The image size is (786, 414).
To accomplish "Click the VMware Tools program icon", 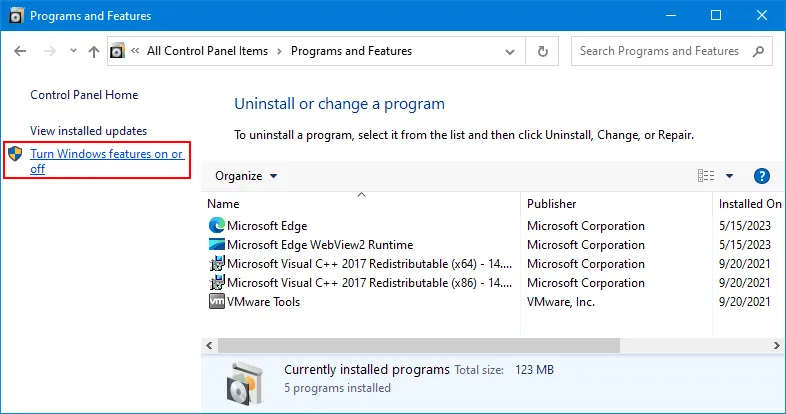I will coord(217,302).
